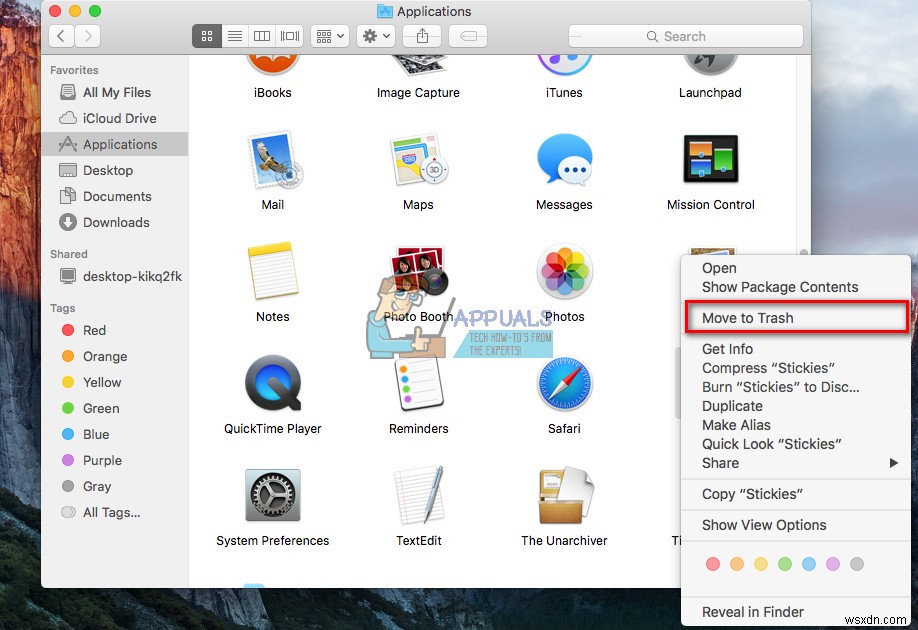Open System Preferences
The width and height of the screenshot is (918, 630).
(x=273, y=495)
